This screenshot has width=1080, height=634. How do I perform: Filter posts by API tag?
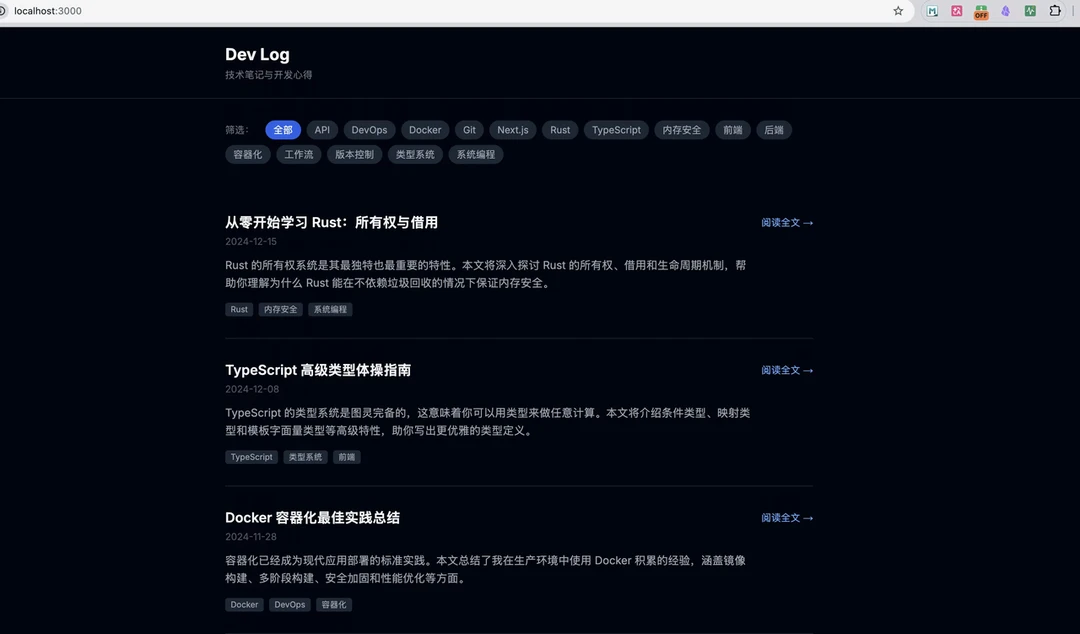tap(322, 130)
